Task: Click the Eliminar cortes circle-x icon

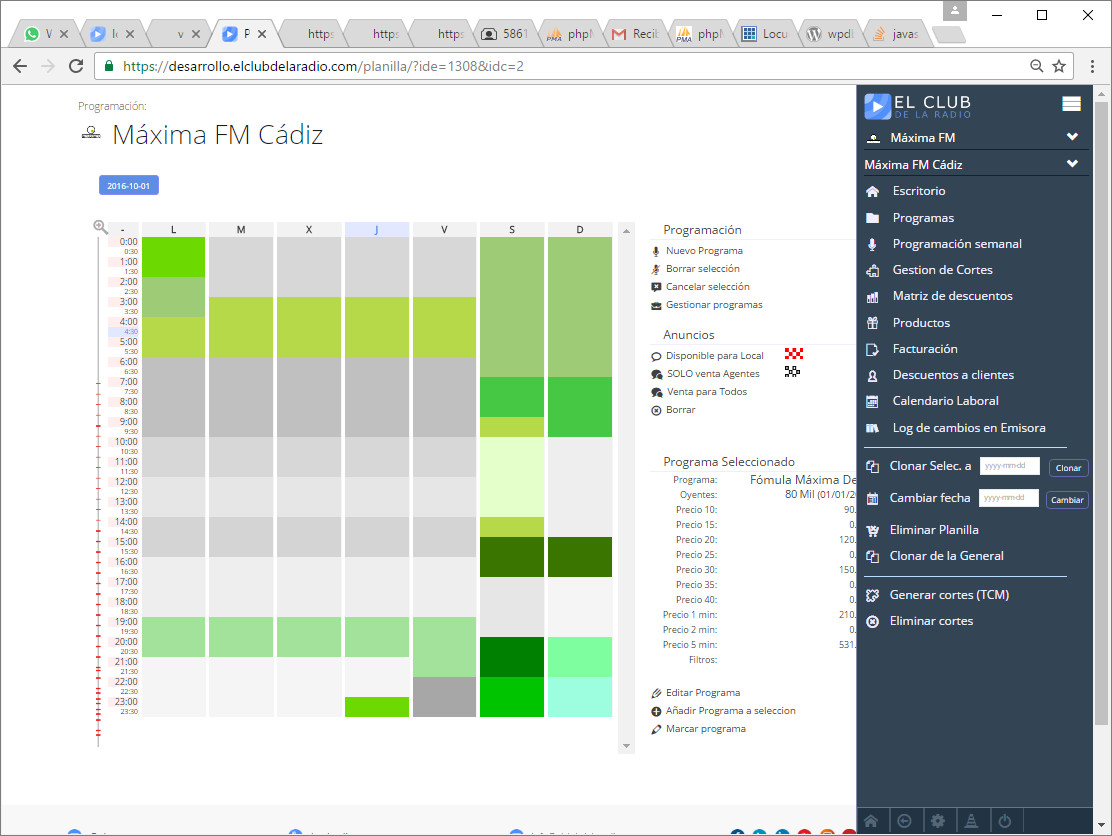Action: (872, 621)
